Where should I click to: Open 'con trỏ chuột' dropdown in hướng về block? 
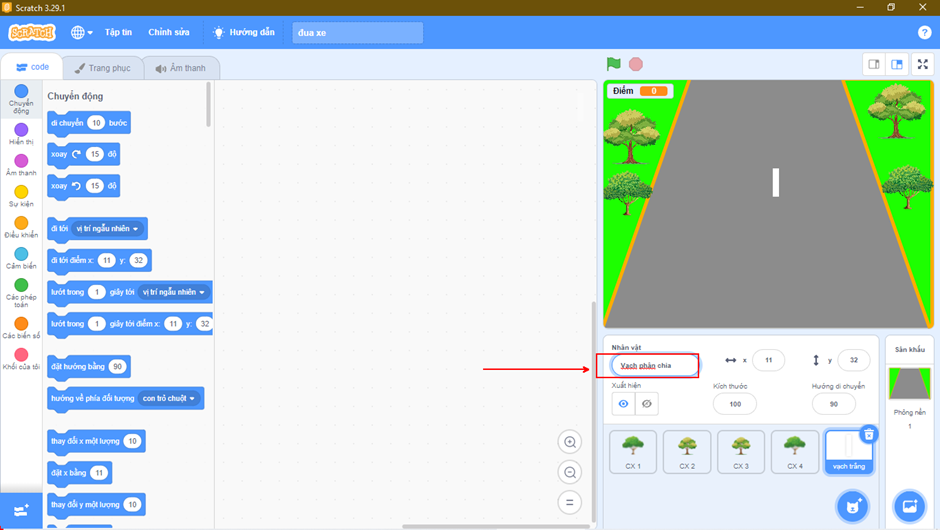pyautogui.click(x=168, y=398)
